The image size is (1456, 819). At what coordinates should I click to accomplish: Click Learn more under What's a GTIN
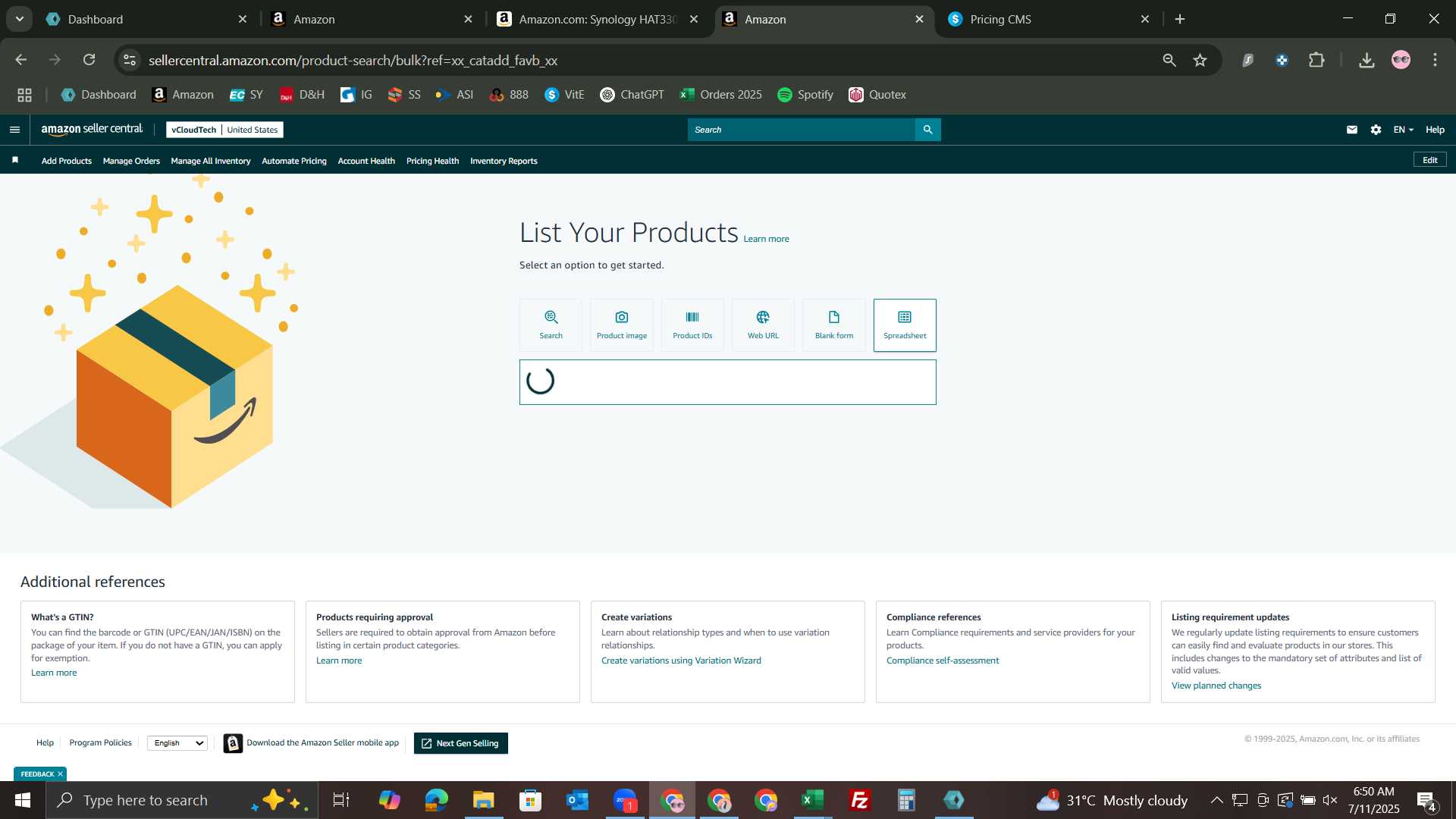[x=54, y=673]
